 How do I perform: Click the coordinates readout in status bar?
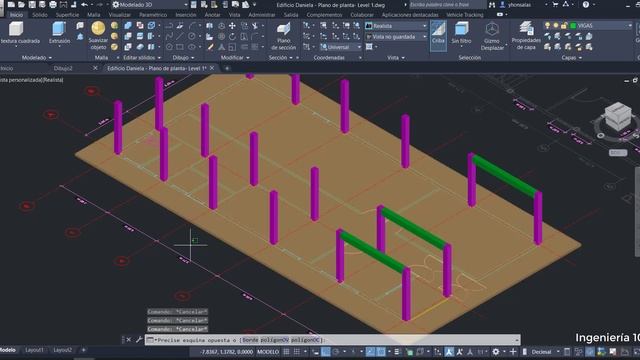pos(226,351)
